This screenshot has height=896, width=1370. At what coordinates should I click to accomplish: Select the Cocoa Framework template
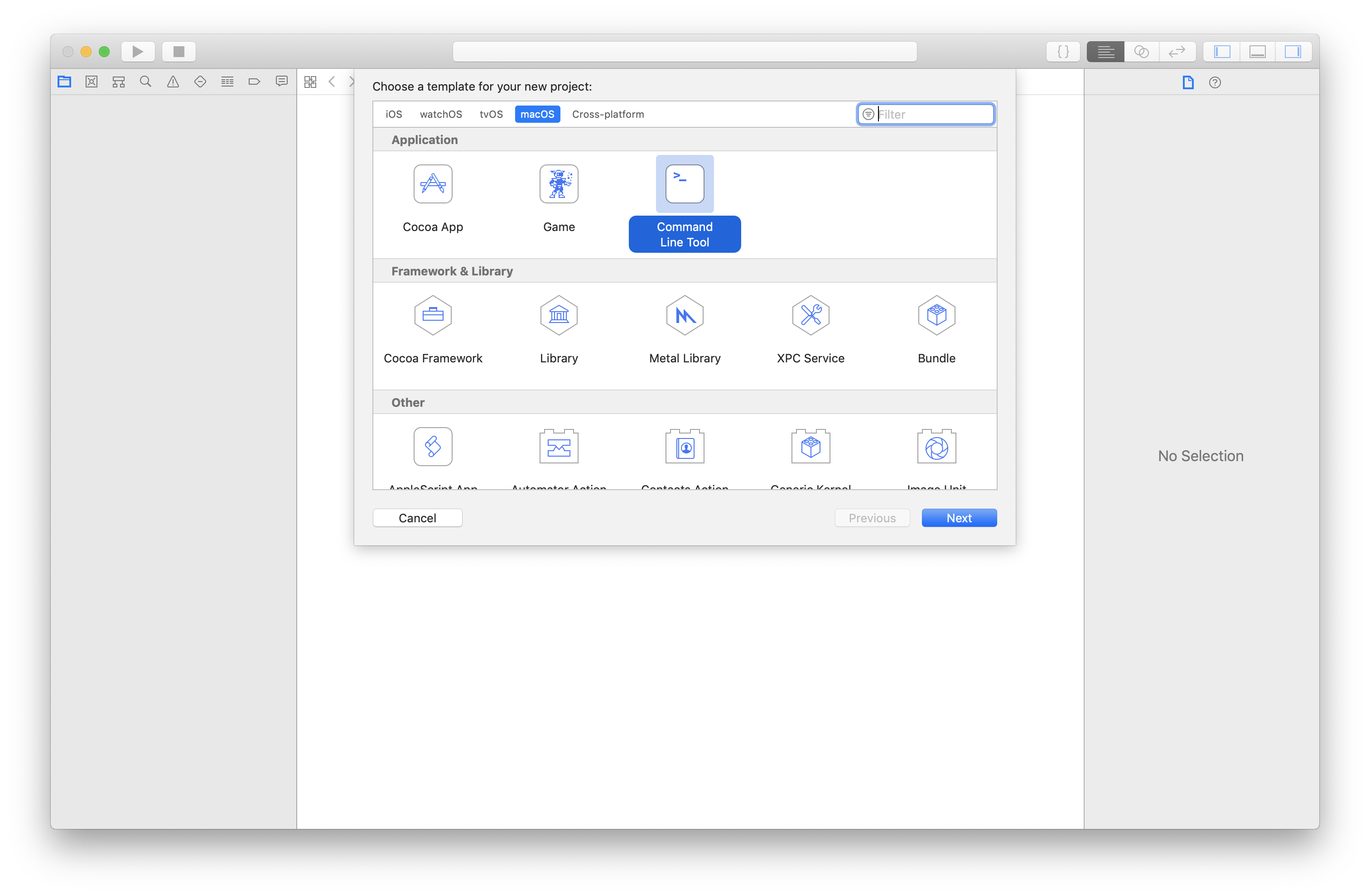tap(433, 315)
